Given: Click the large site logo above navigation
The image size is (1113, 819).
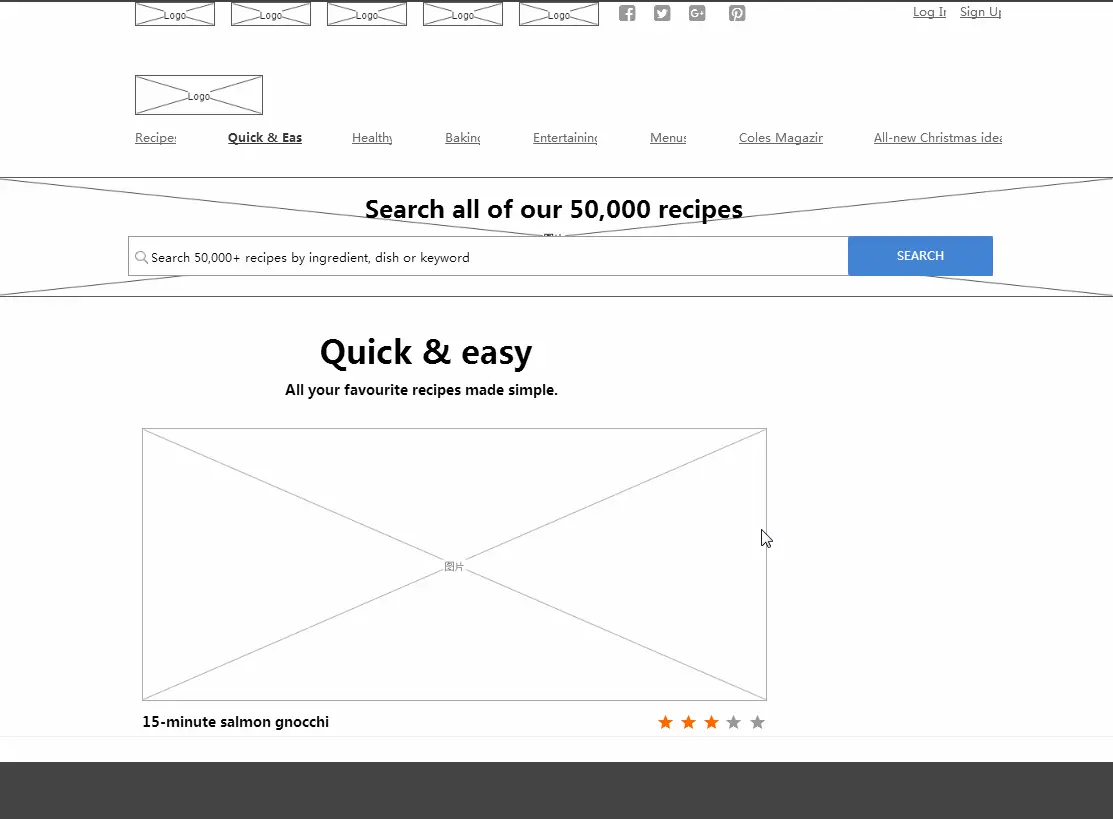Looking at the screenshot, I should click(x=199, y=95).
